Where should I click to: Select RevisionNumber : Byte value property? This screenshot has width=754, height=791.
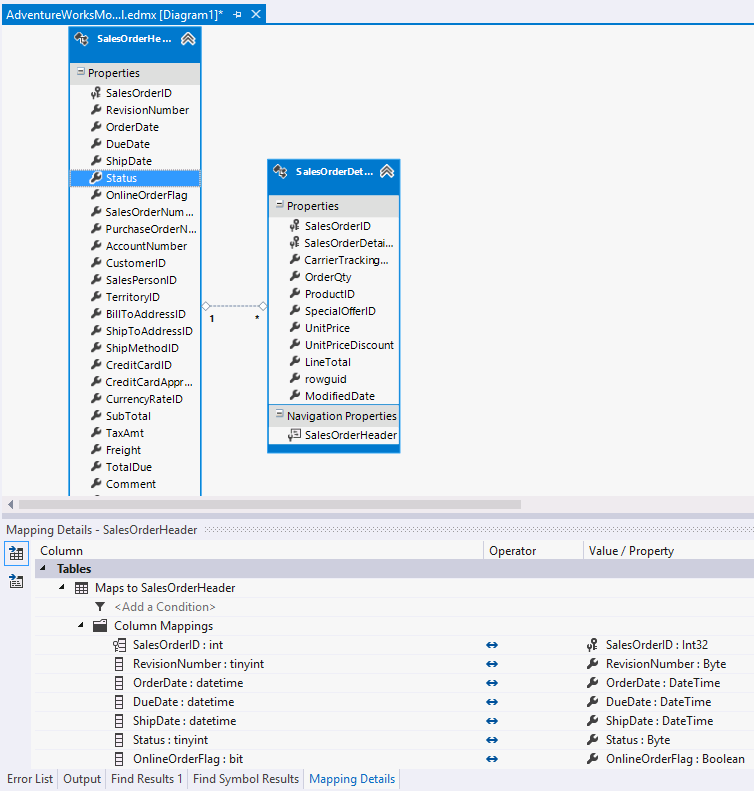click(666, 664)
